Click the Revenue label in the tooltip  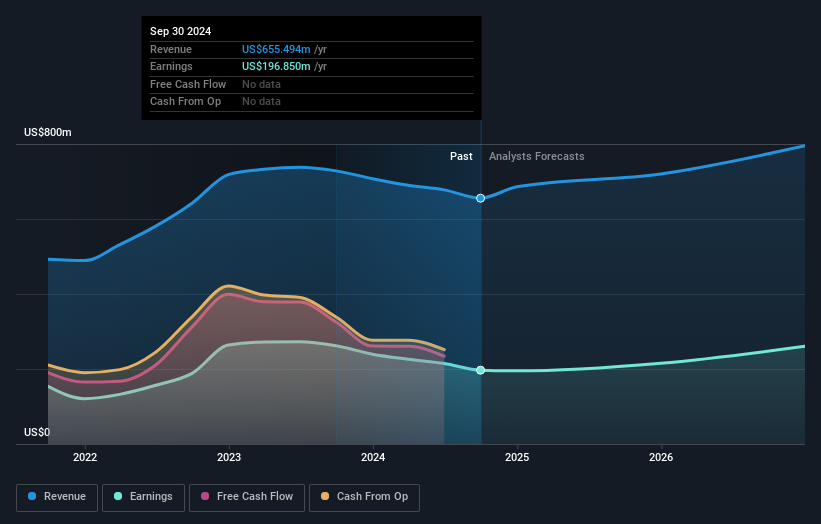click(171, 49)
